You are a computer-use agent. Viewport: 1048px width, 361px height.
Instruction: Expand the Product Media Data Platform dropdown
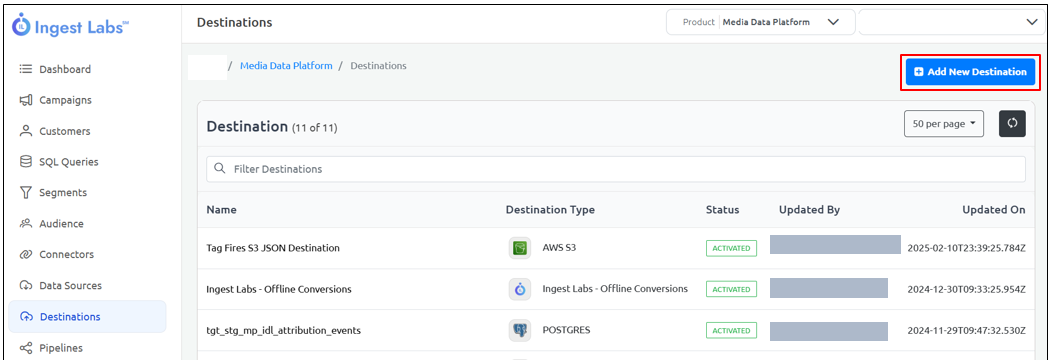(x=761, y=22)
